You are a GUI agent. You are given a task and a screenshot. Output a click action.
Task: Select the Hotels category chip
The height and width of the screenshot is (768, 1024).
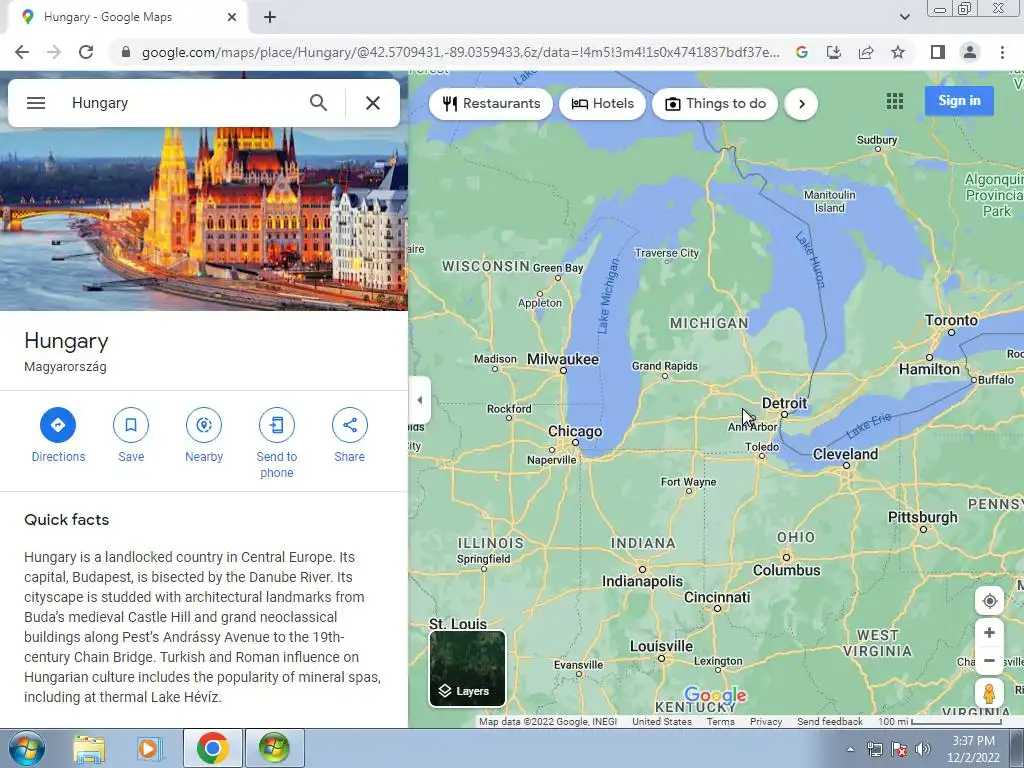click(602, 104)
